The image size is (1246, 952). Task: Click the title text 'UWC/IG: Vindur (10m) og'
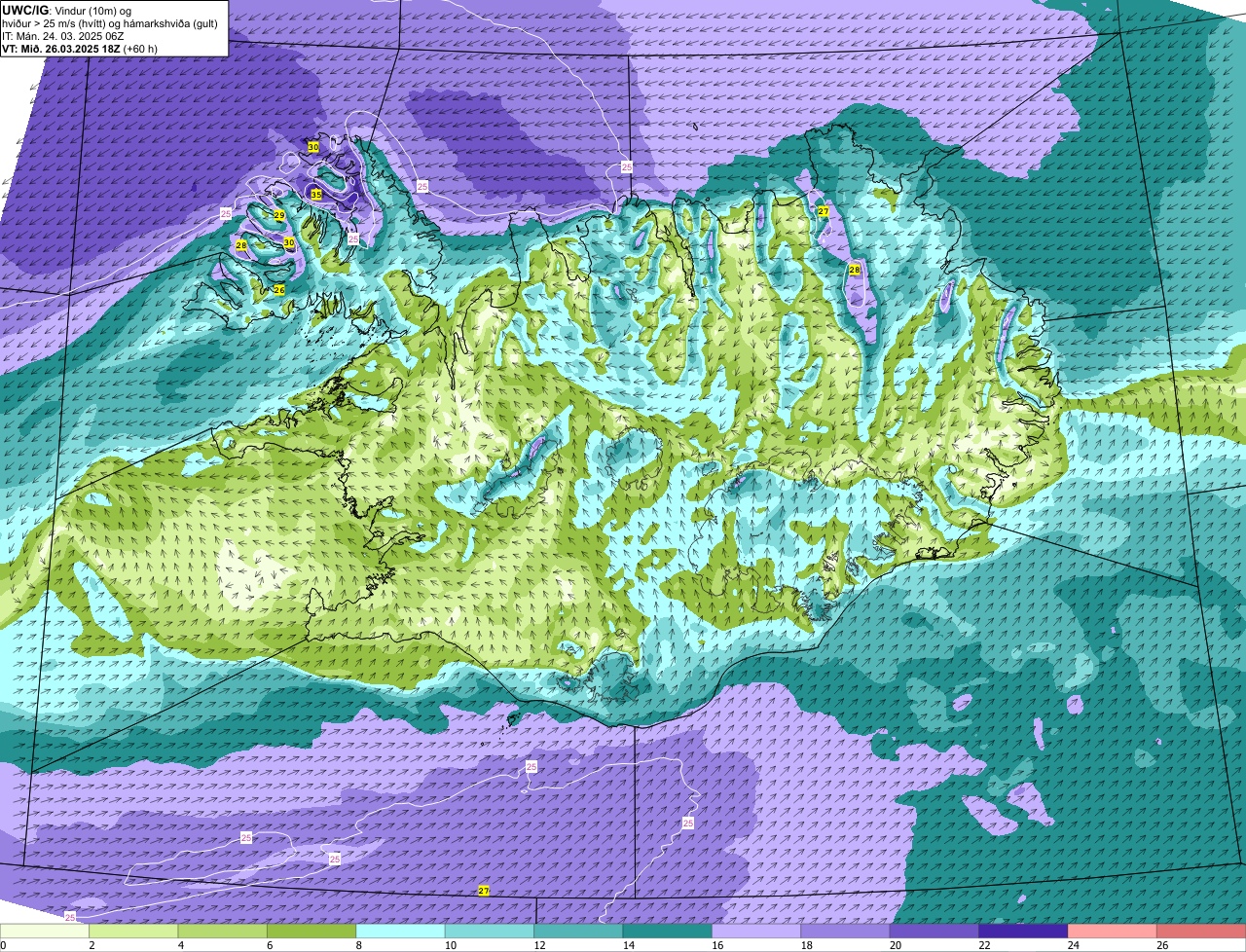(67, 10)
